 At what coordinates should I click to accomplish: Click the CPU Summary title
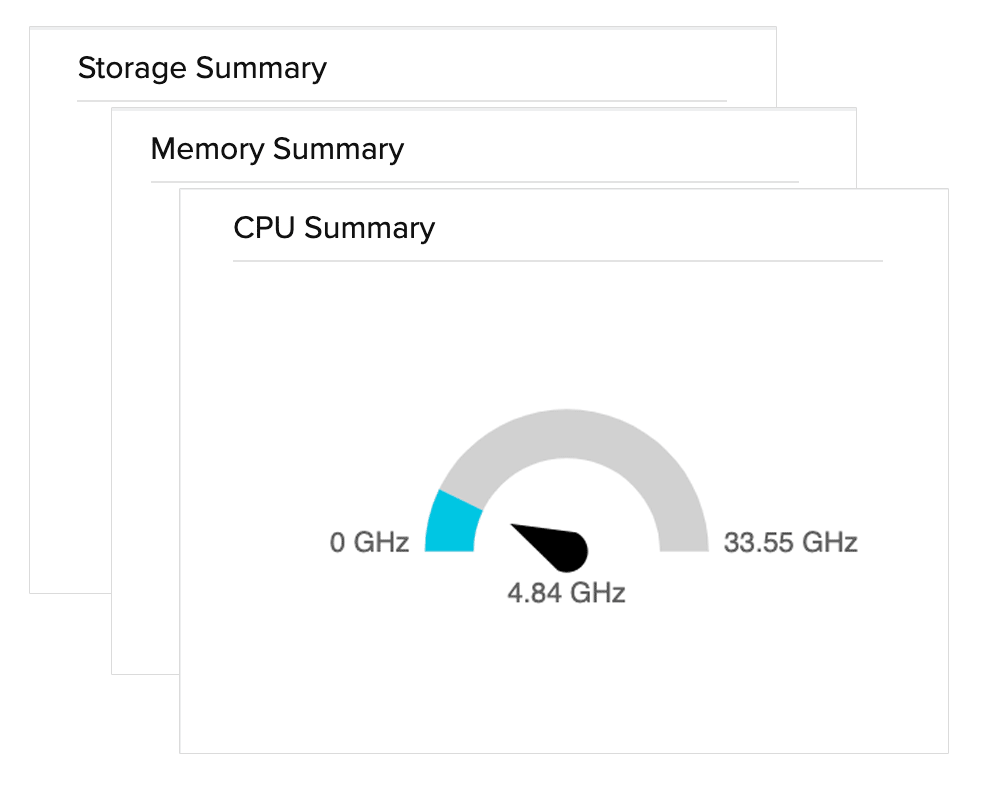(334, 228)
